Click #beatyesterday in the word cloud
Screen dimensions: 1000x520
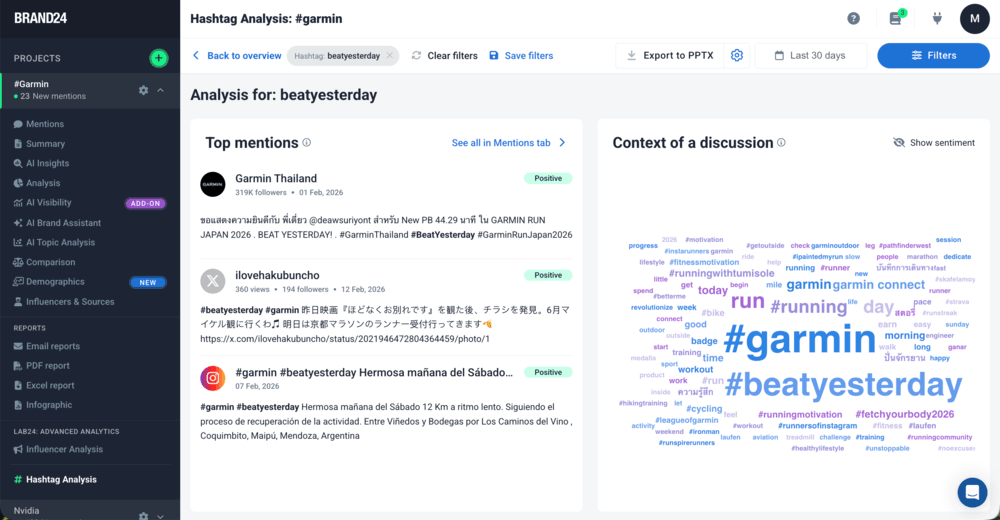(843, 385)
